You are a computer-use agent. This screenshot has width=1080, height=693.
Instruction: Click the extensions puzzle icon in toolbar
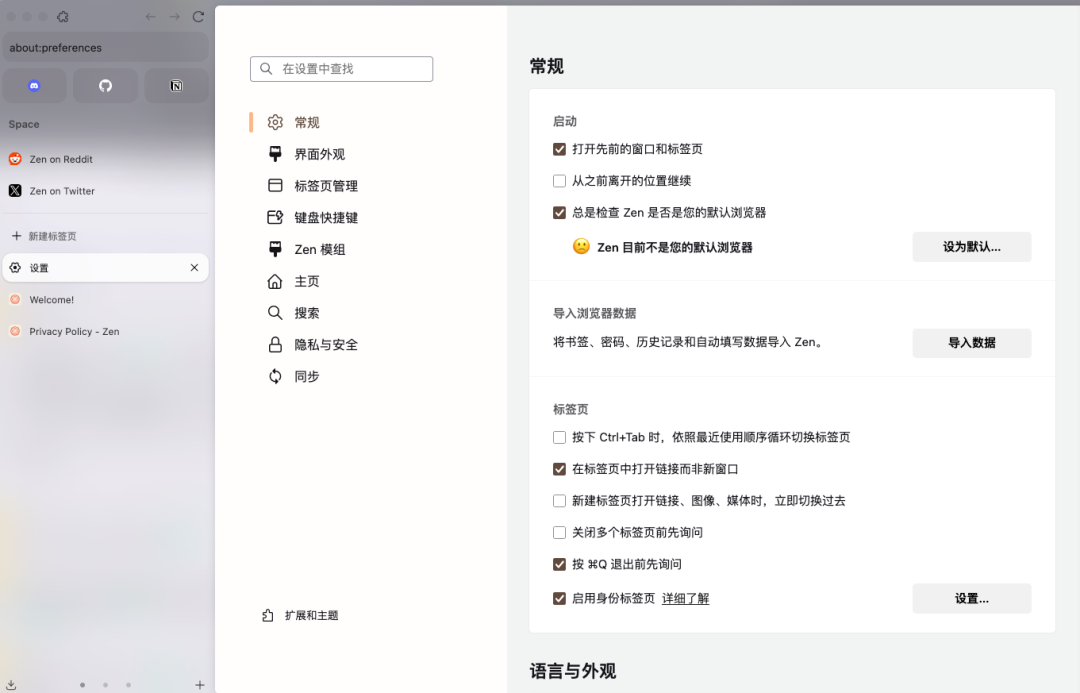[63, 17]
